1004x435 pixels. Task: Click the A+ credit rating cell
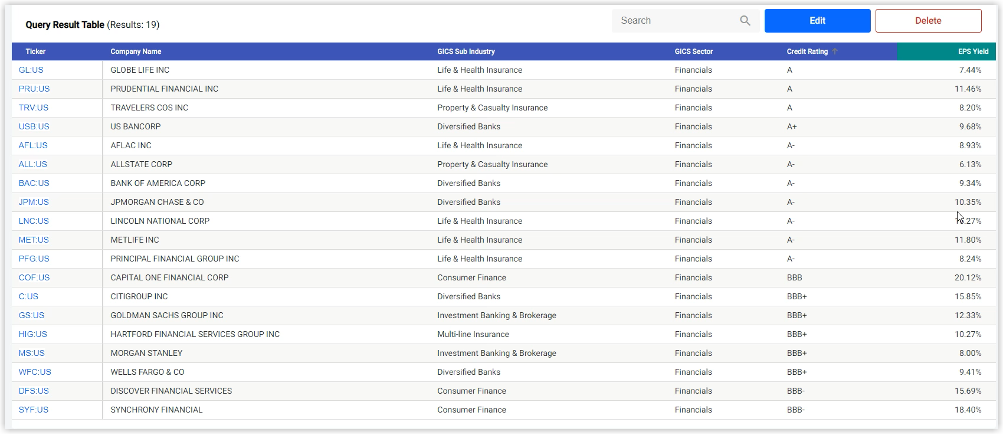pyautogui.click(x=792, y=127)
